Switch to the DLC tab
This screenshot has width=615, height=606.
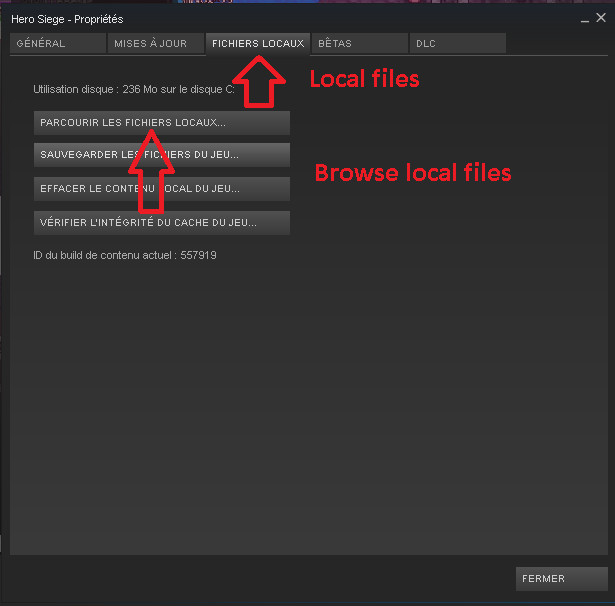458,44
